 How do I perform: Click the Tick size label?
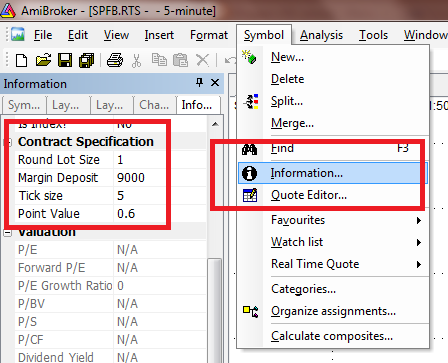(40, 196)
